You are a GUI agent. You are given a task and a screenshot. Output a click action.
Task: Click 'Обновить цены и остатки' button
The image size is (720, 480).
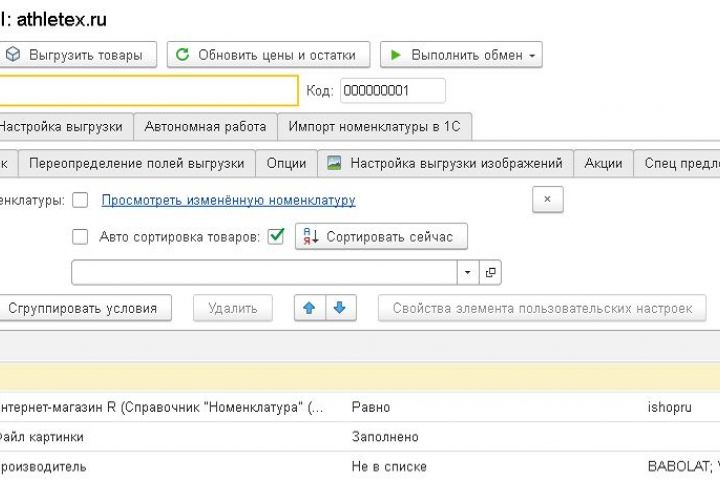pyautogui.click(x=268, y=55)
